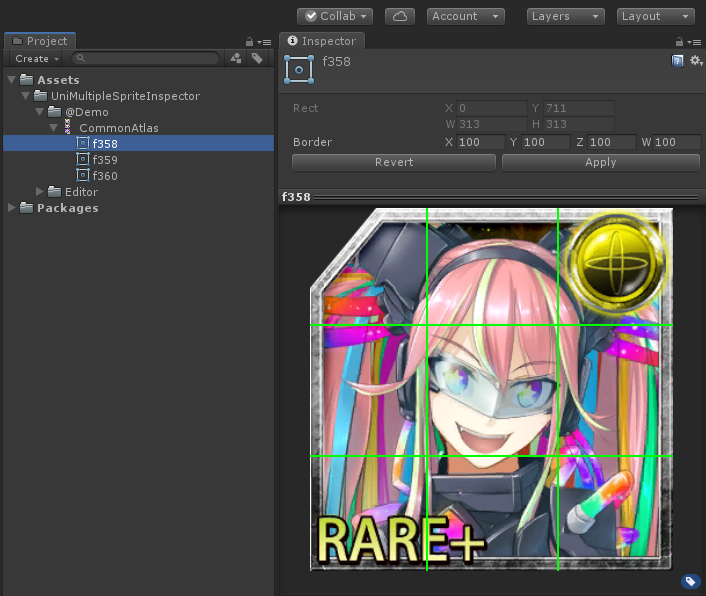706x596 pixels.
Task: Open the Collab dropdown
Action: [335, 17]
